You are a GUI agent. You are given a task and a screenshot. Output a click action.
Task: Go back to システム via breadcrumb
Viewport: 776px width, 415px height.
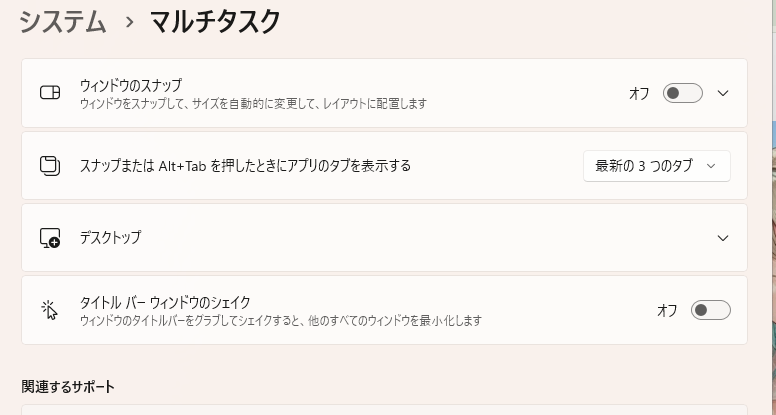coord(63,21)
